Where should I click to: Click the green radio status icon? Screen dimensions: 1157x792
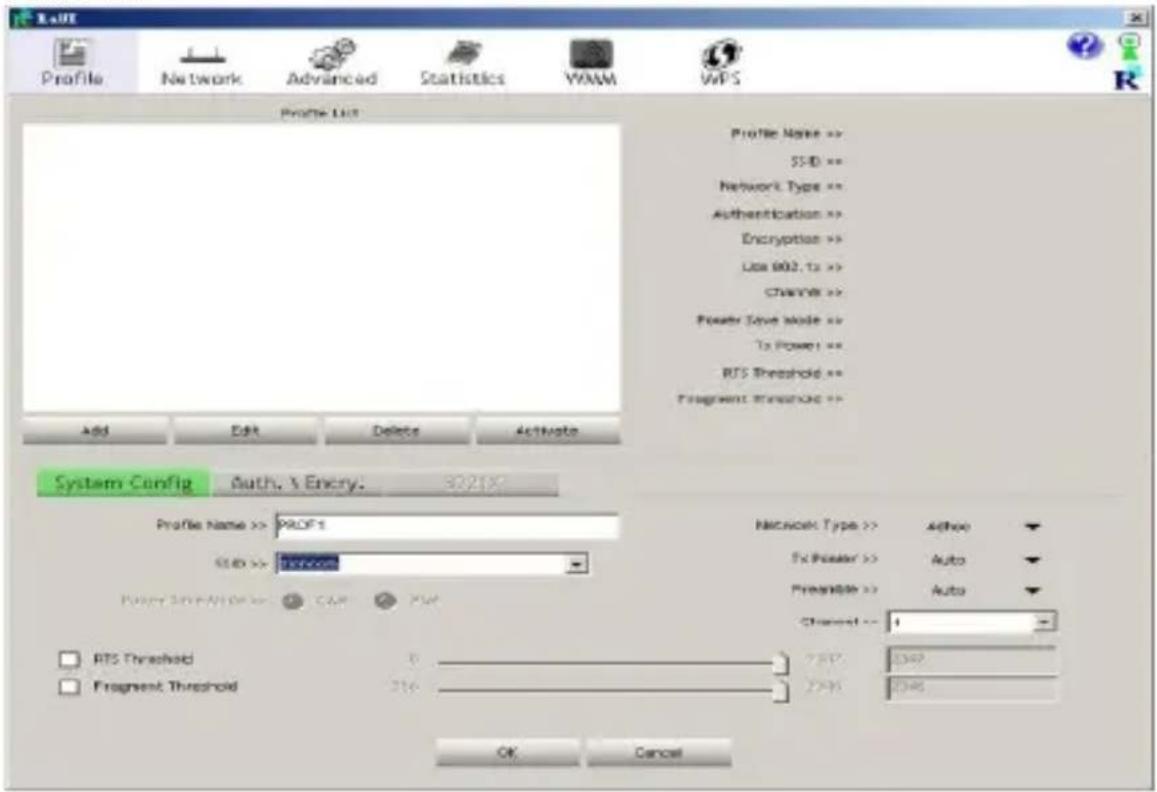pyautogui.click(x=1129, y=47)
